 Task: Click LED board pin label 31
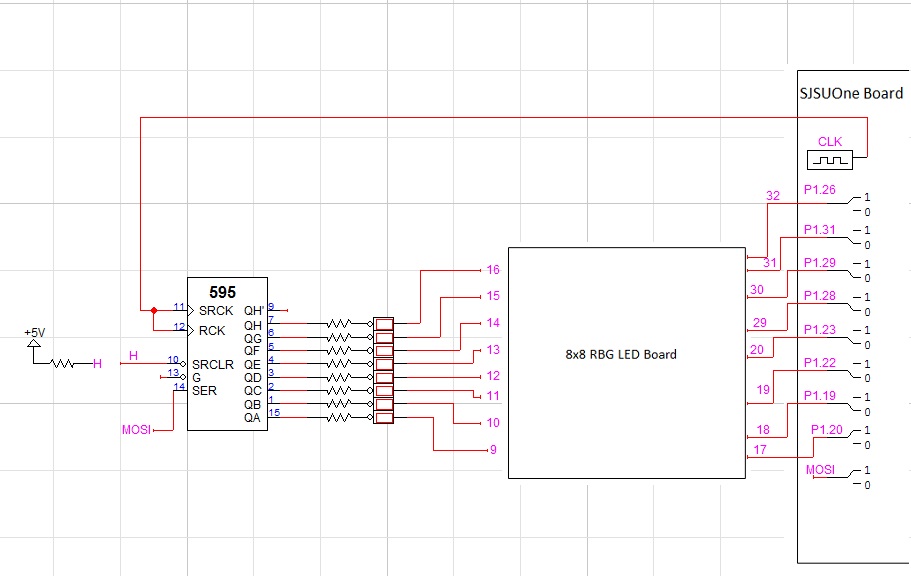770,263
